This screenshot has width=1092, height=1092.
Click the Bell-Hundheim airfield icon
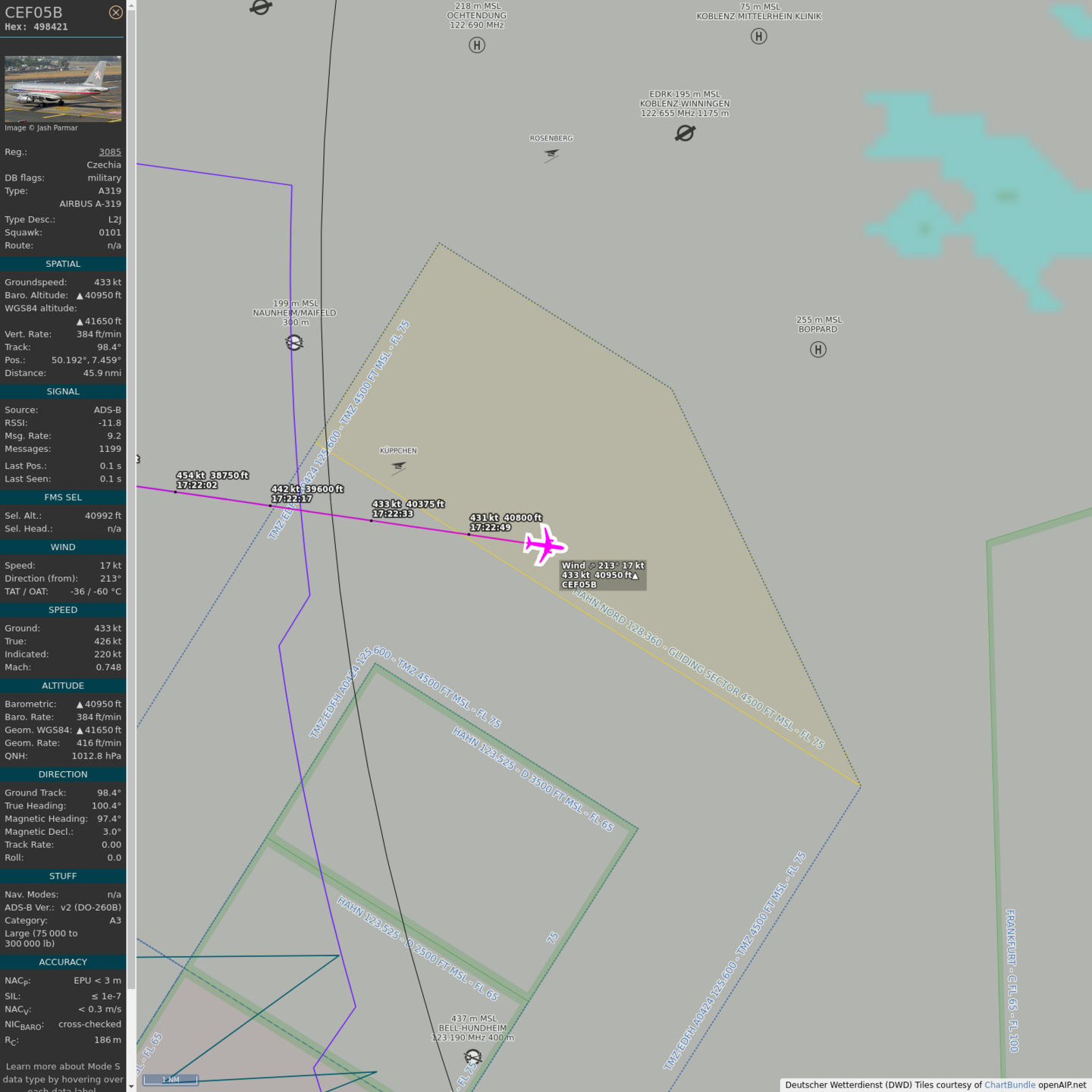472,1056
